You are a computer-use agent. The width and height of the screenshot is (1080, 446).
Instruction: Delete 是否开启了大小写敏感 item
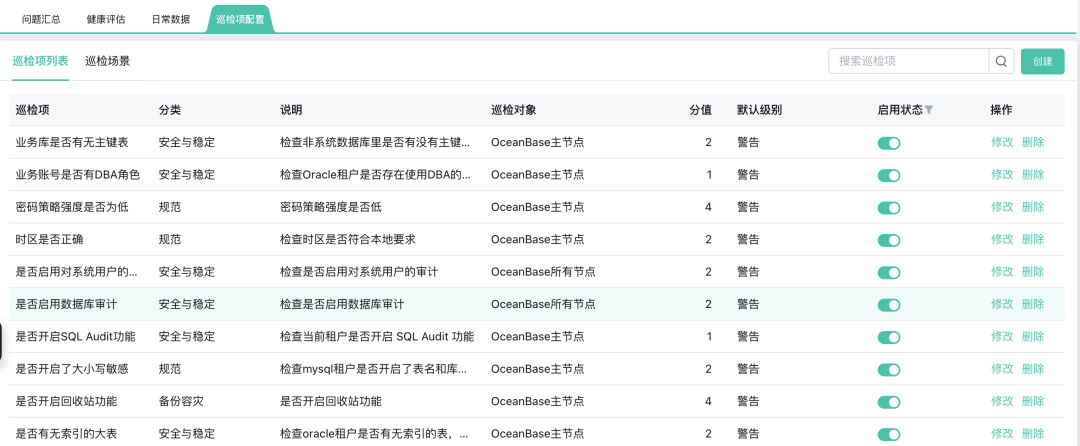pyautogui.click(x=1033, y=369)
